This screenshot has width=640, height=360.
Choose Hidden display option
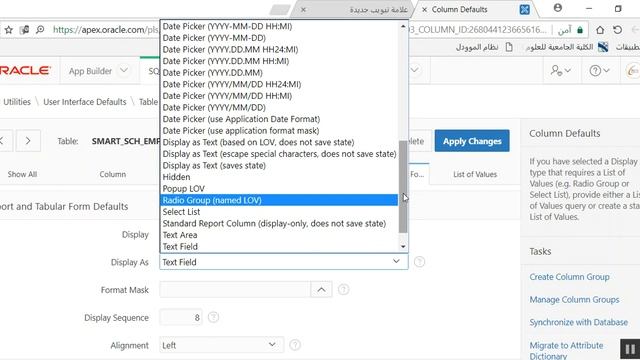(x=279, y=177)
